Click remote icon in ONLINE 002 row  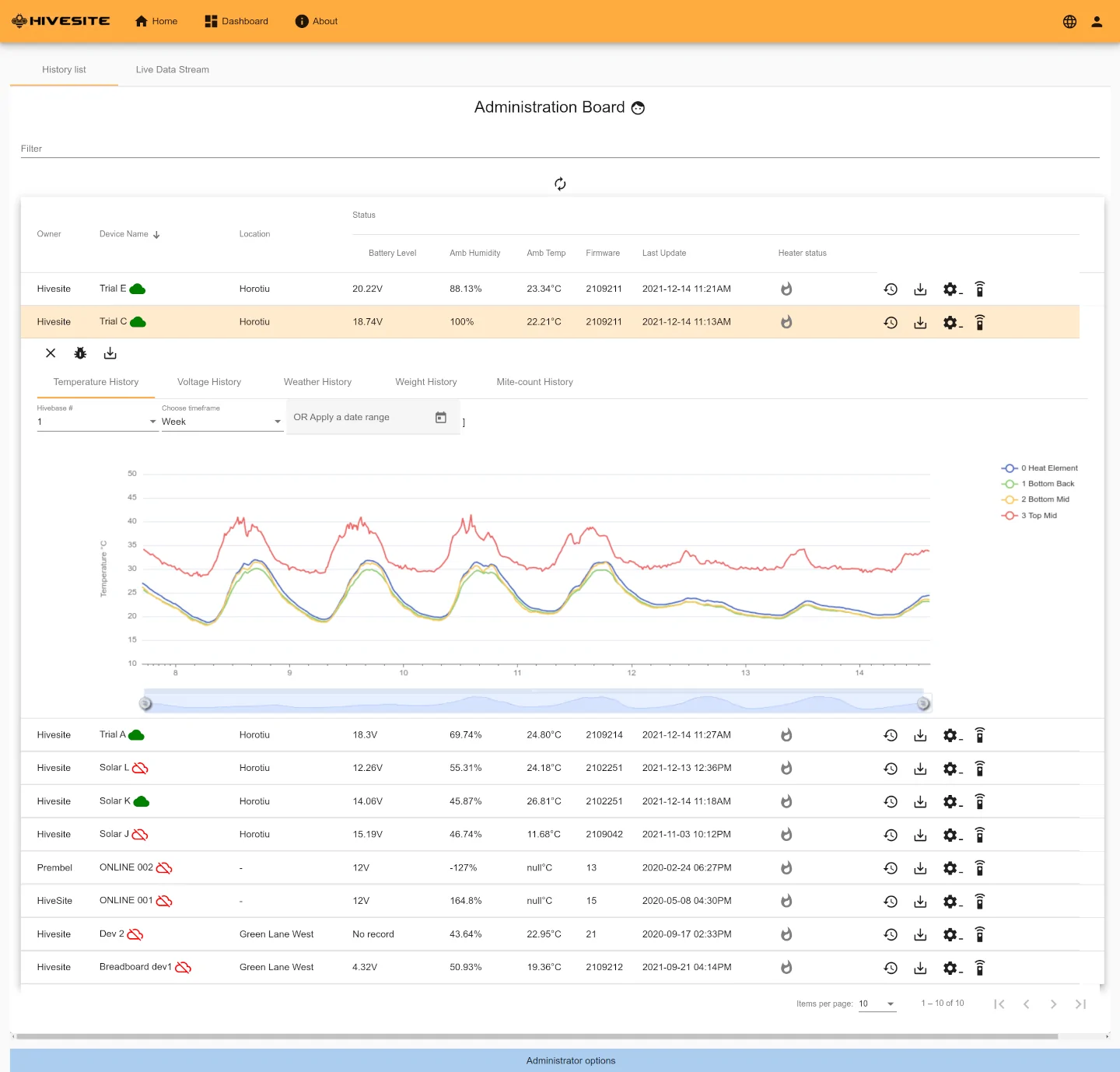tap(980, 868)
